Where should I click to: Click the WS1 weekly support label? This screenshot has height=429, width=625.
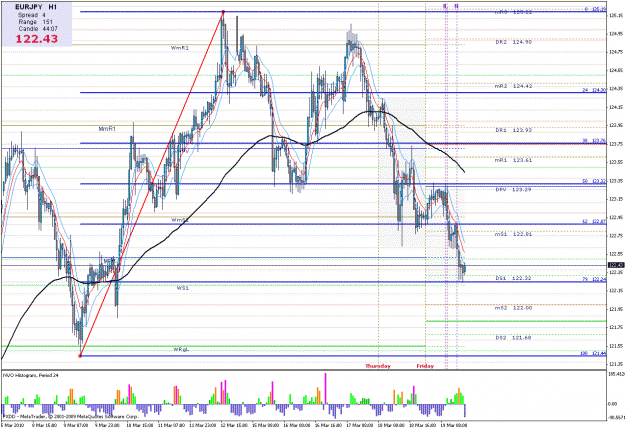(183, 288)
